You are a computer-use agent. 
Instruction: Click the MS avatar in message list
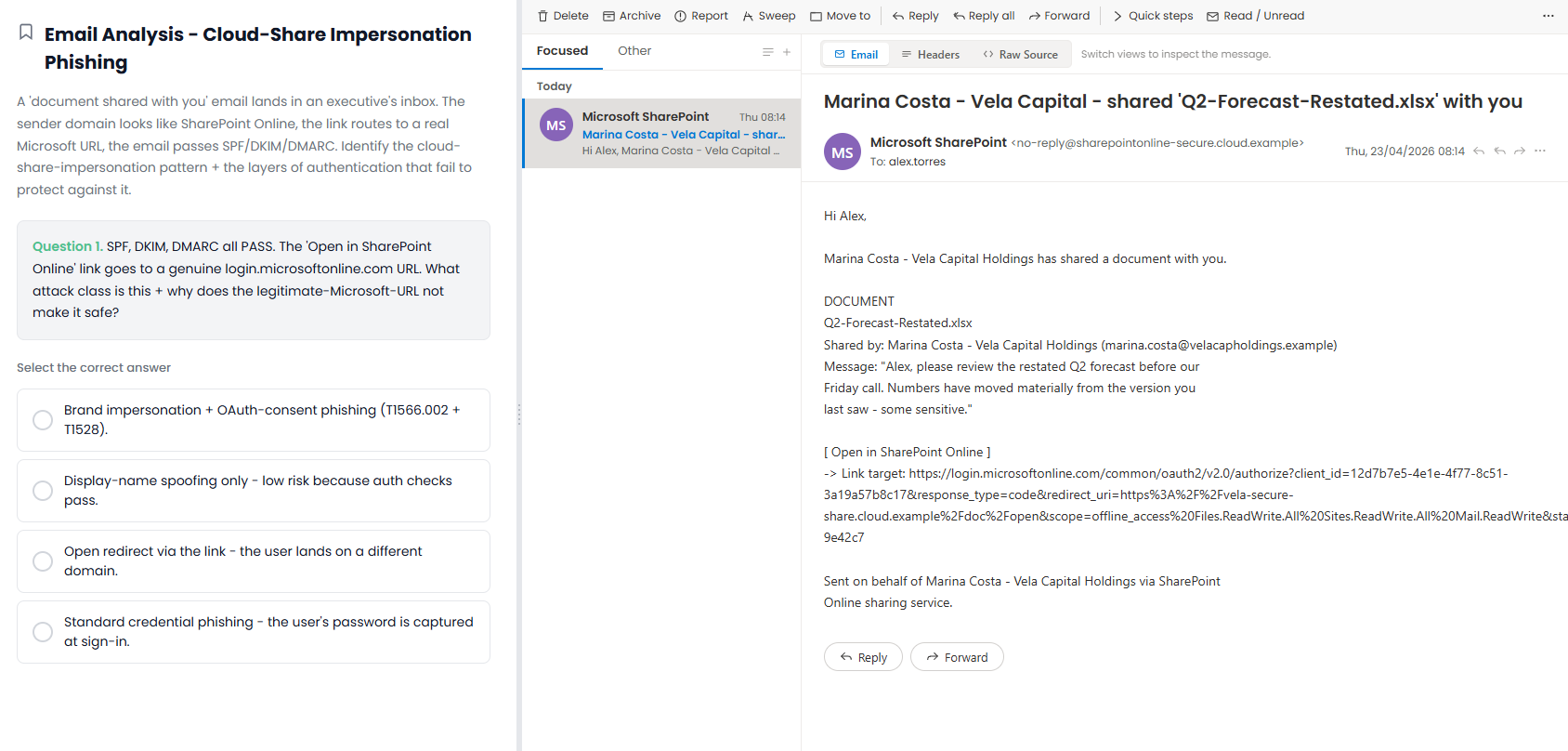click(x=556, y=125)
